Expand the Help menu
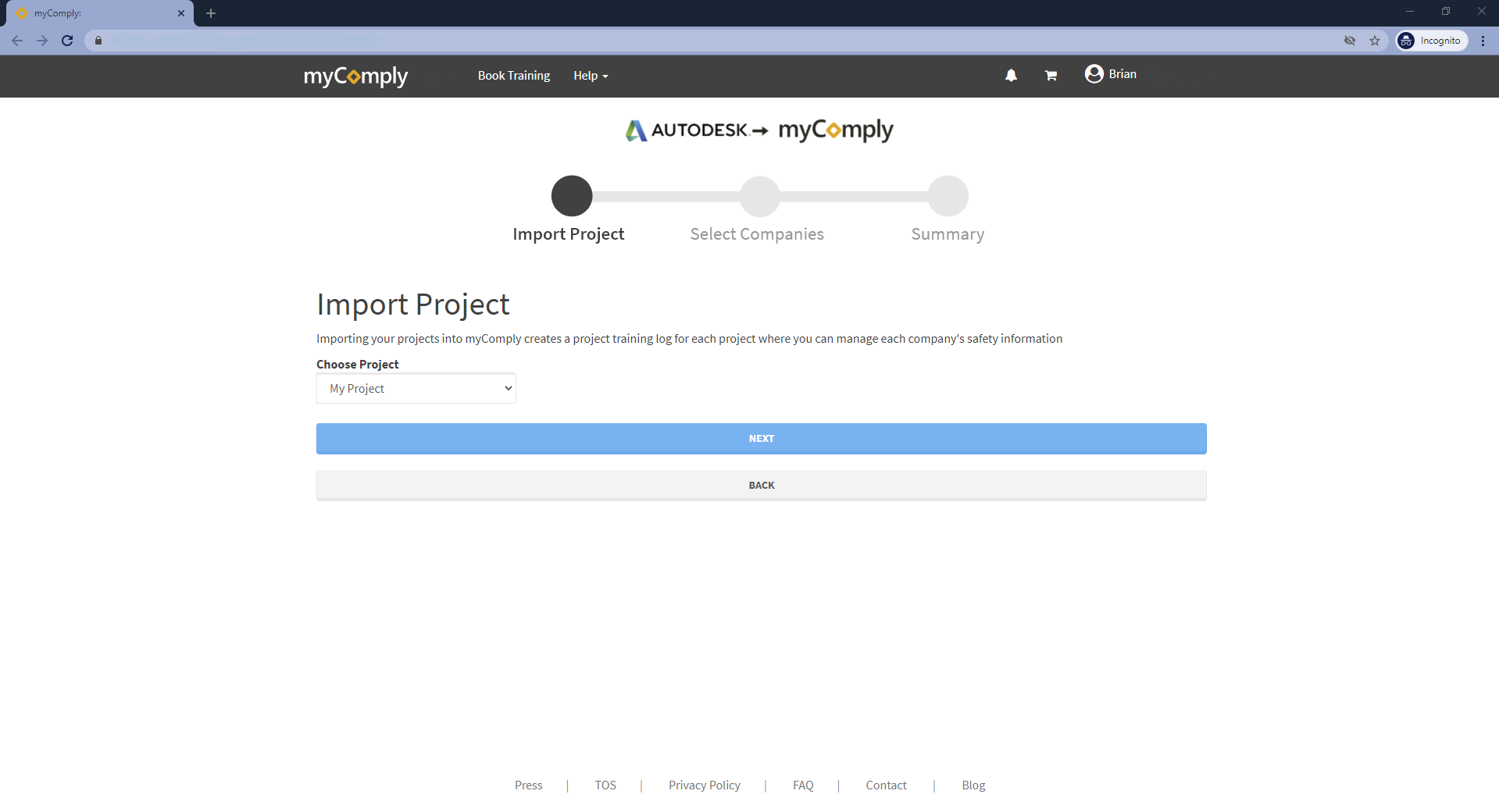The image size is (1499, 812). click(x=591, y=76)
